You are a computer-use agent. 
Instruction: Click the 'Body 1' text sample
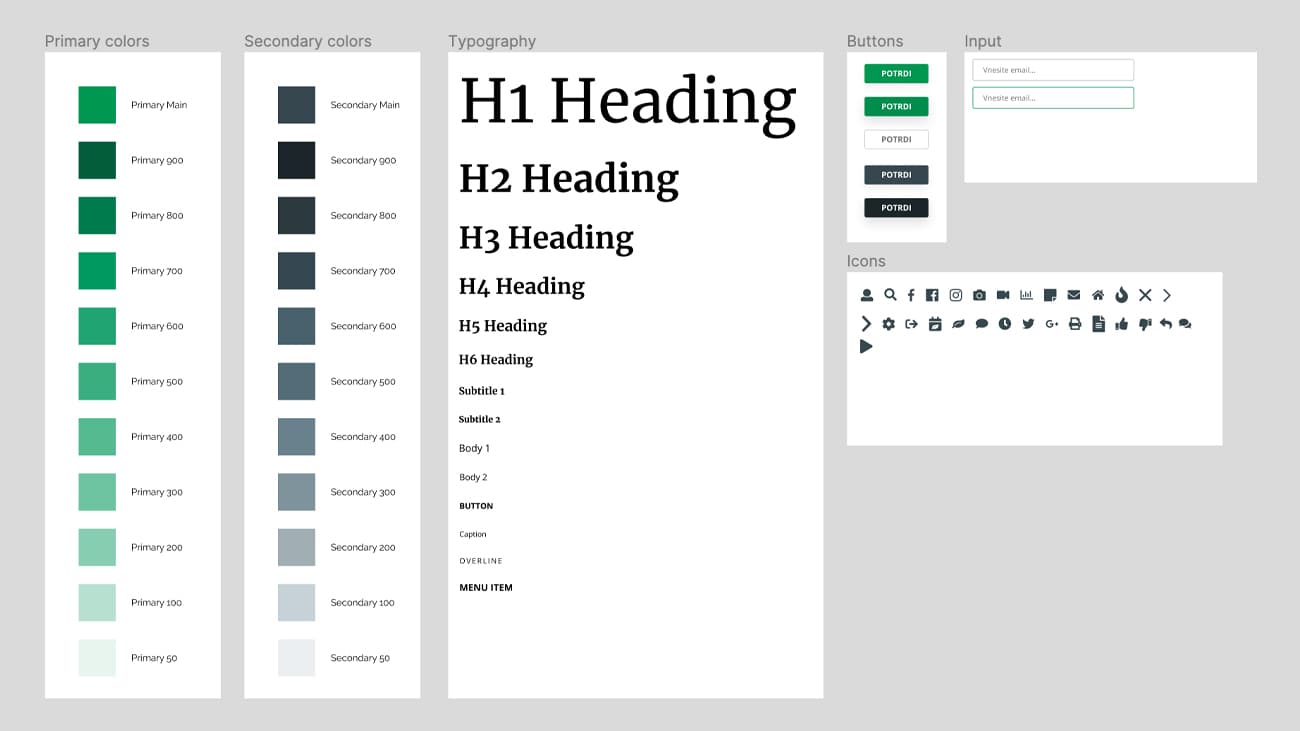[474, 448]
